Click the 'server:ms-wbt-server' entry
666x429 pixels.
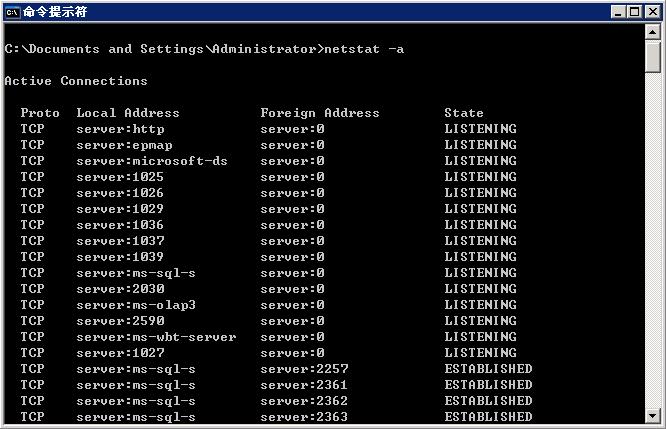pyautogui.click(x=156, y=337)
